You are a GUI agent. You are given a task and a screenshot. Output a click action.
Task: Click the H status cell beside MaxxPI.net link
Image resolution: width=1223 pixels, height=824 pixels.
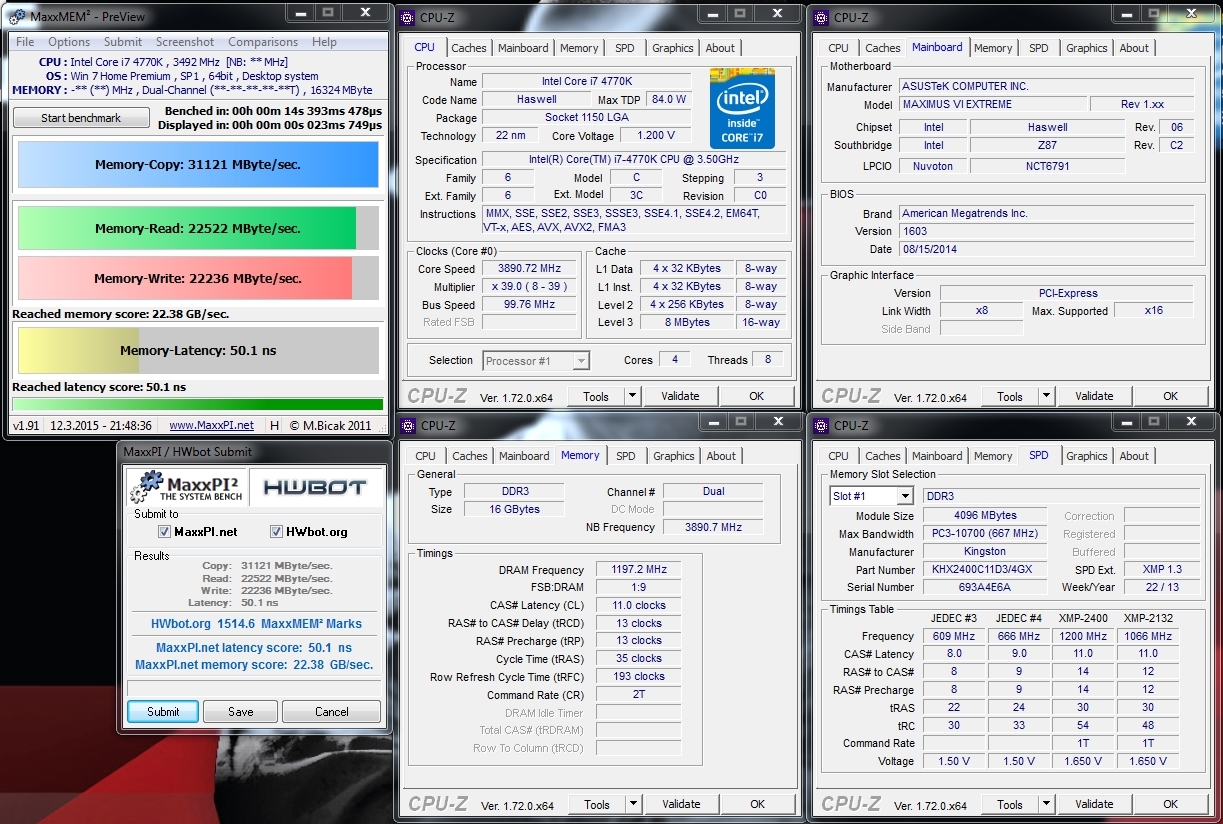275,425
